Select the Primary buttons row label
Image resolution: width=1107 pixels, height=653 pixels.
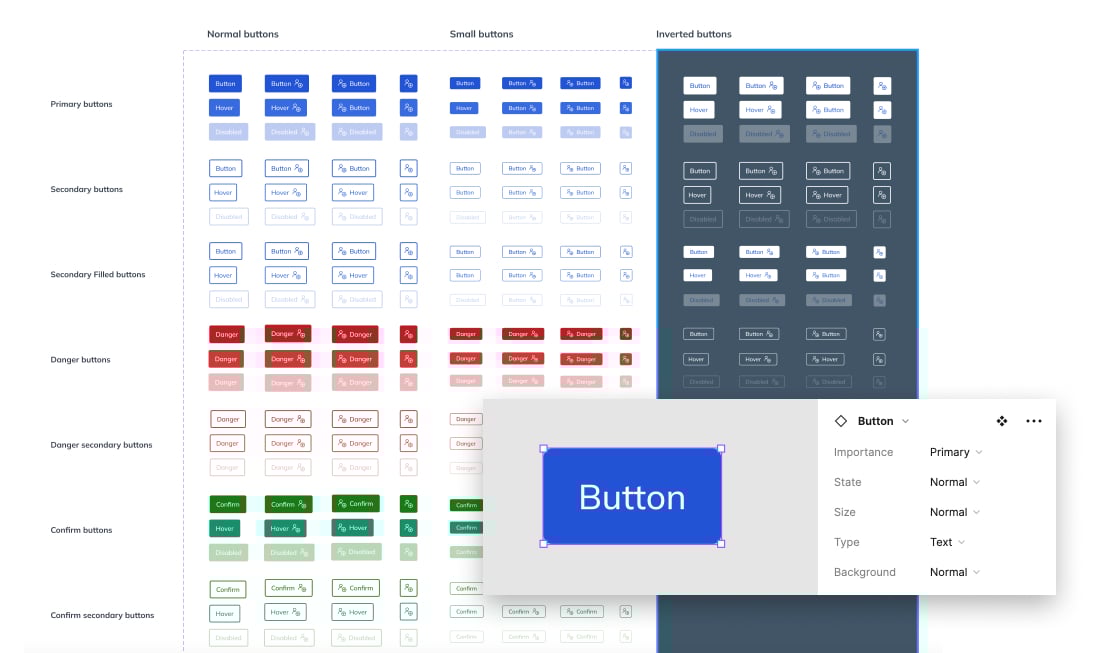click(81, 104)
